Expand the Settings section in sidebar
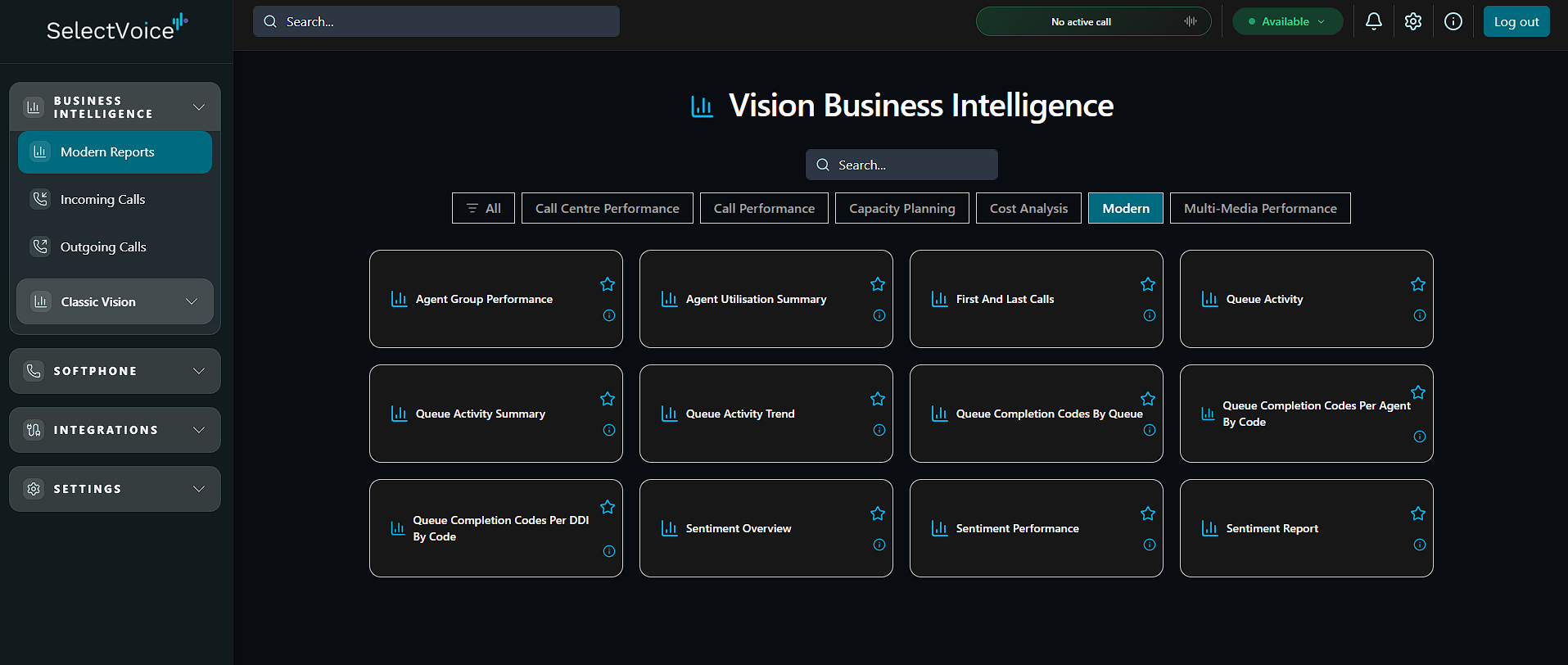Viewport: 1568px width, 665px height. click(115, 489)
